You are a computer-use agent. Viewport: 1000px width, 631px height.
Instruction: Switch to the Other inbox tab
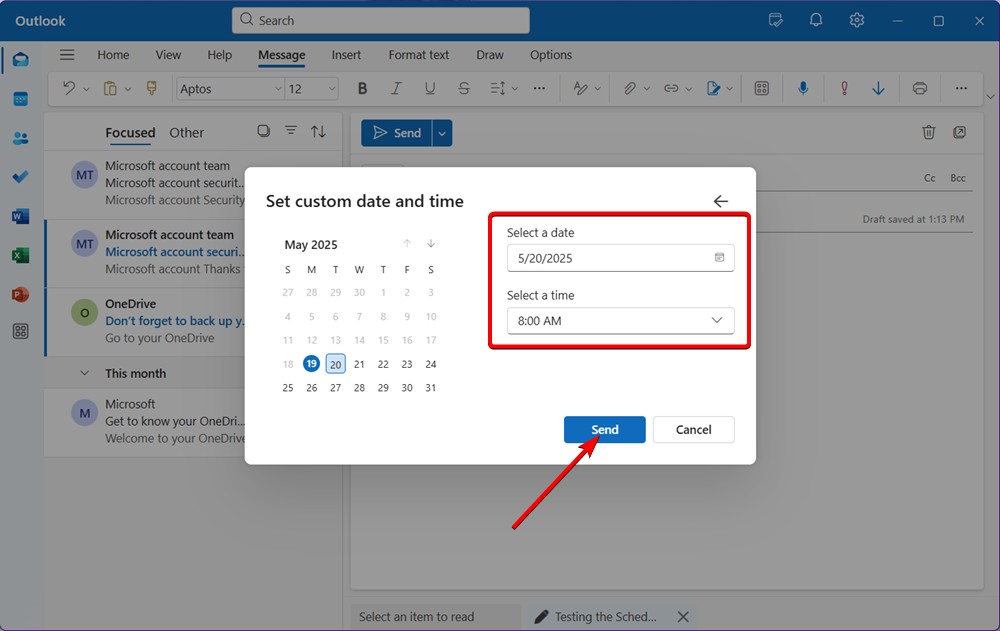tap(186, 132)
